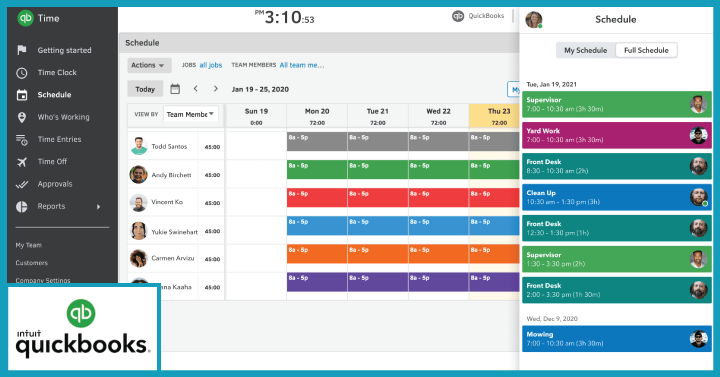Go to the next week arrow

click(216, 89)
